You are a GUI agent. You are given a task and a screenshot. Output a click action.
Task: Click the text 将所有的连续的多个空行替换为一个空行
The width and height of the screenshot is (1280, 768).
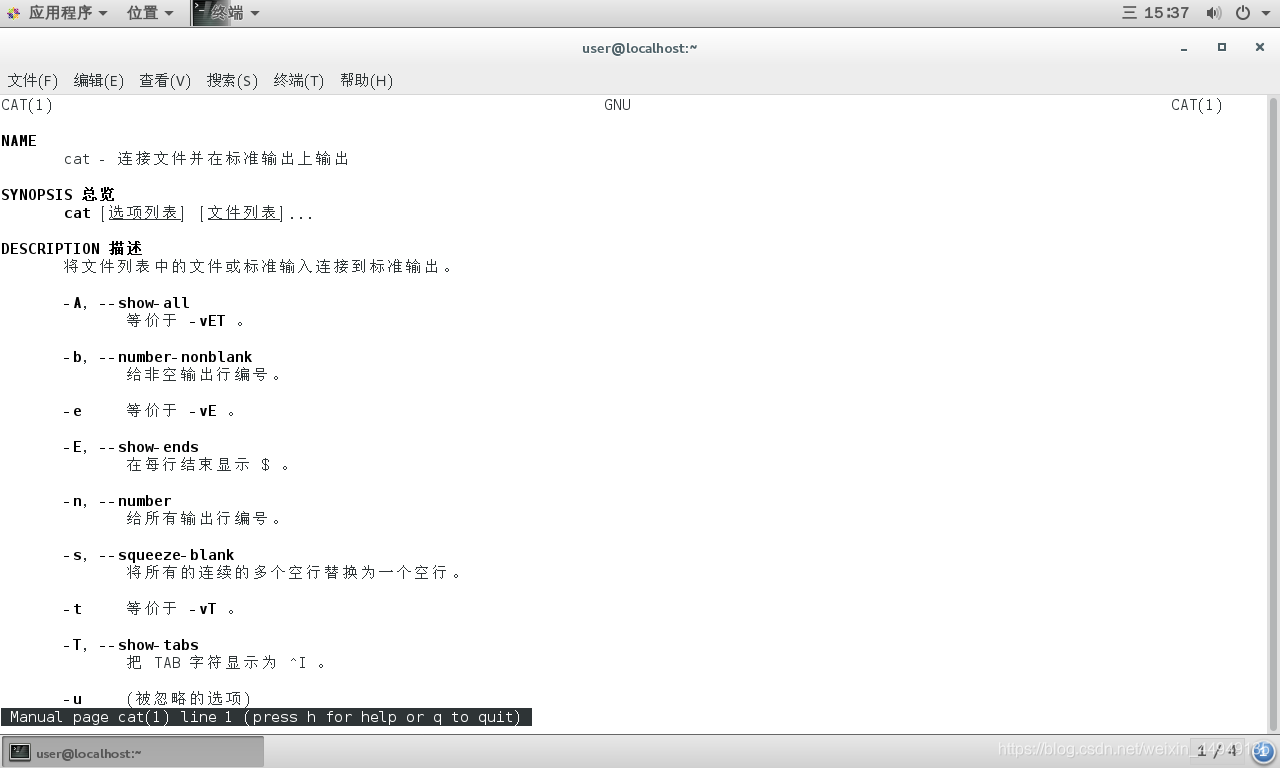[x=295, y=573]
